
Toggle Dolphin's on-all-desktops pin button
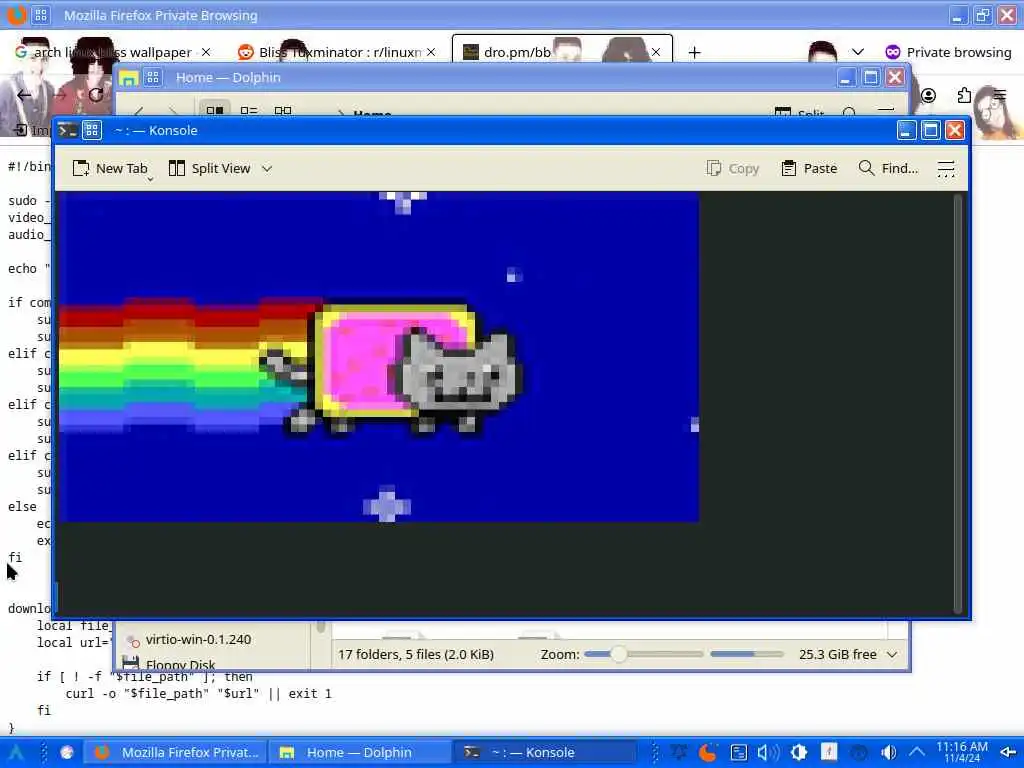[153, 78]
